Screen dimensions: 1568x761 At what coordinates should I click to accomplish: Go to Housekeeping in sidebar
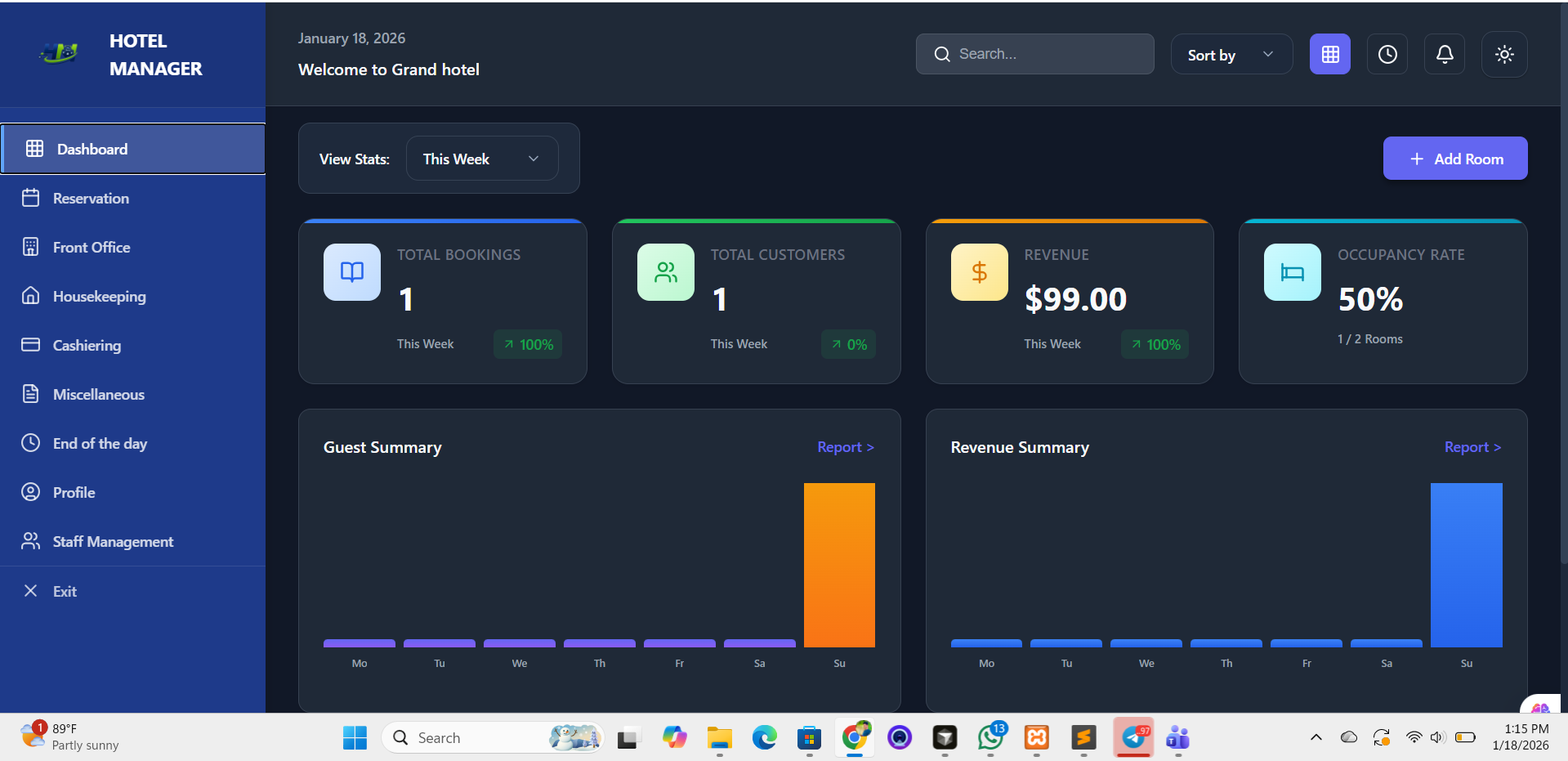coord(99,297)
